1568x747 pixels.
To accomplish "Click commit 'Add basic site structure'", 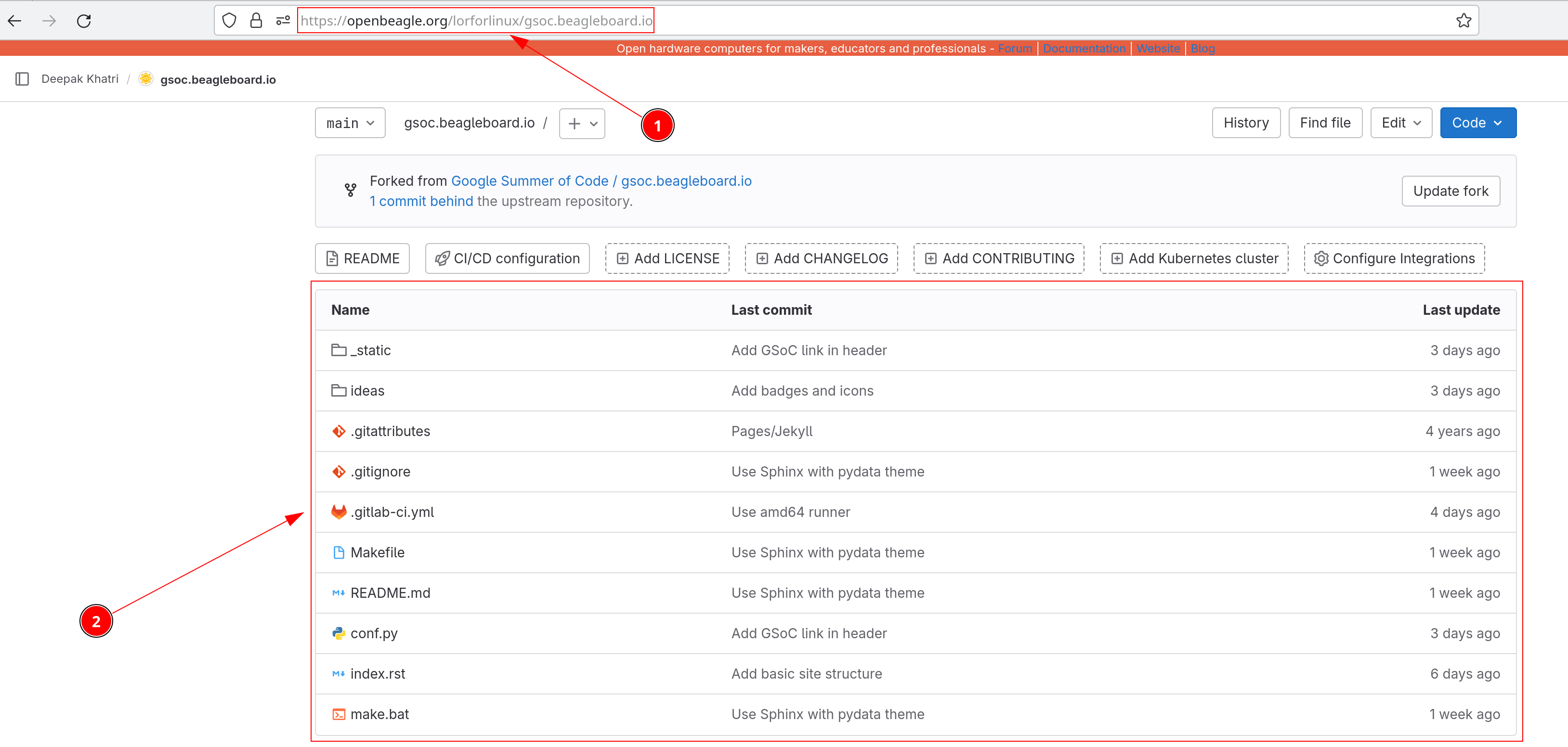I will tap(807, 674).
